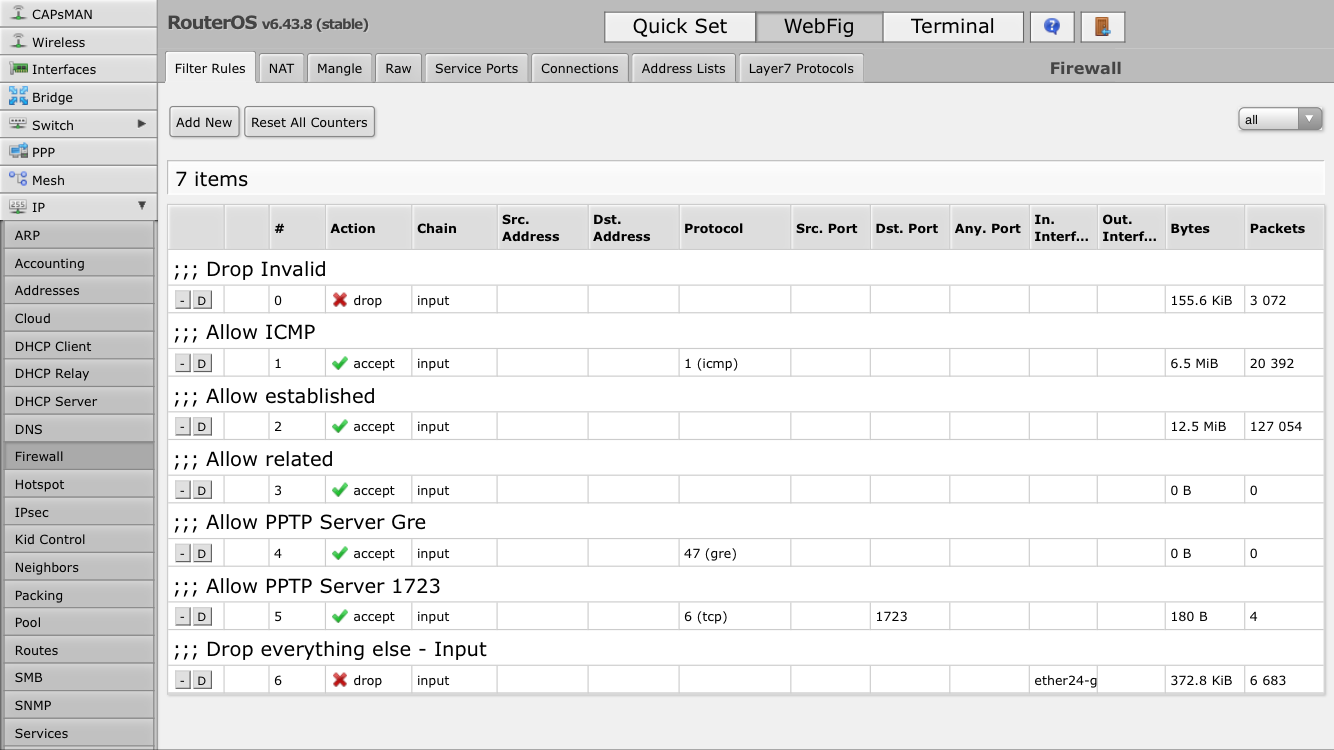Image resolution: width=1334 pixels, height=750 pixels.
Task: Click the Mesh icon in sidebar
Action: (17, 180)
